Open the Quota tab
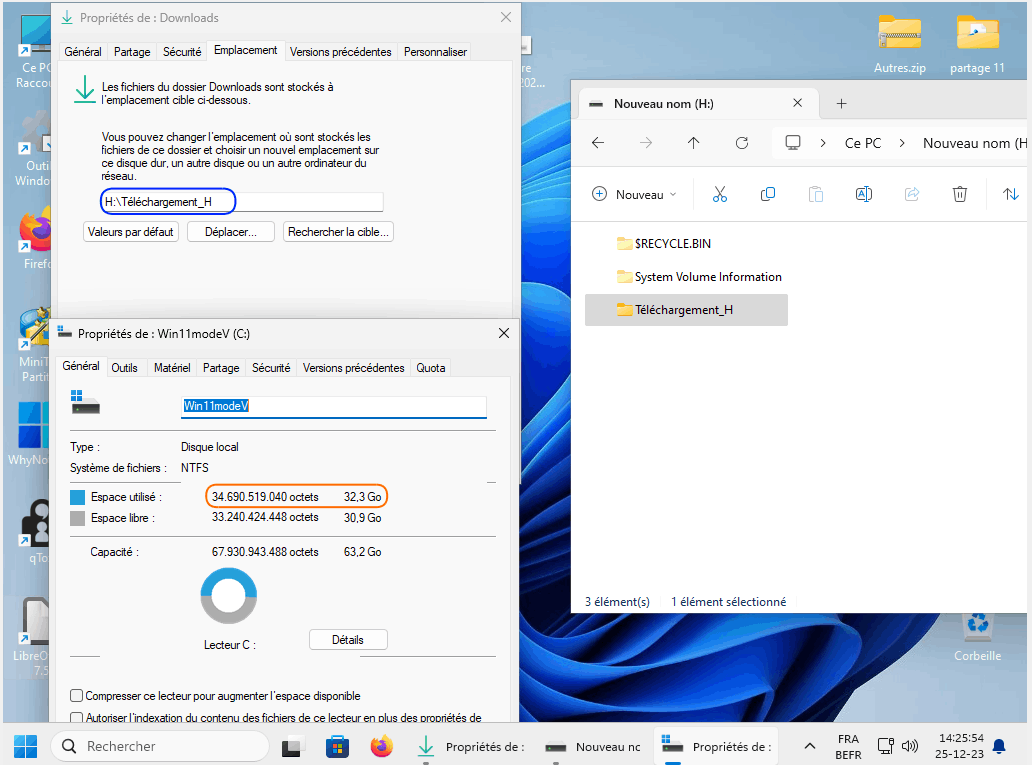Image resolution: width=1032 pixels, height=765 pixels. [x=430, y=368]
